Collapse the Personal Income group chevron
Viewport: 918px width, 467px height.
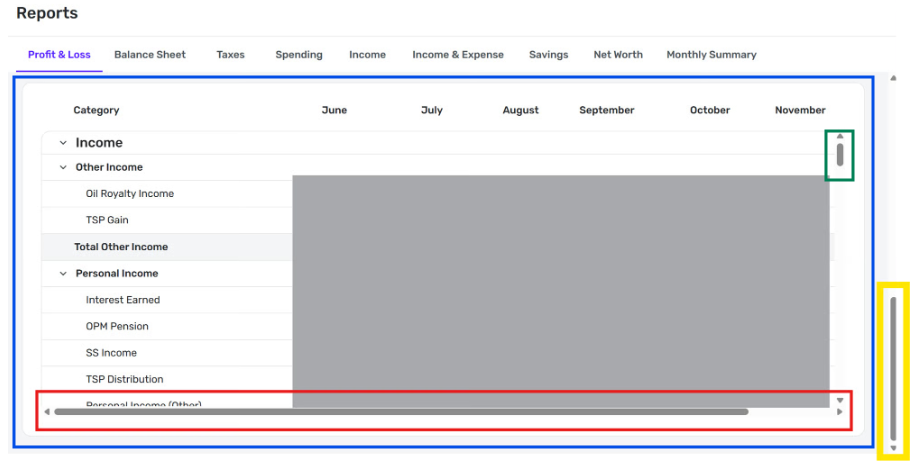(x=63, y=273)
